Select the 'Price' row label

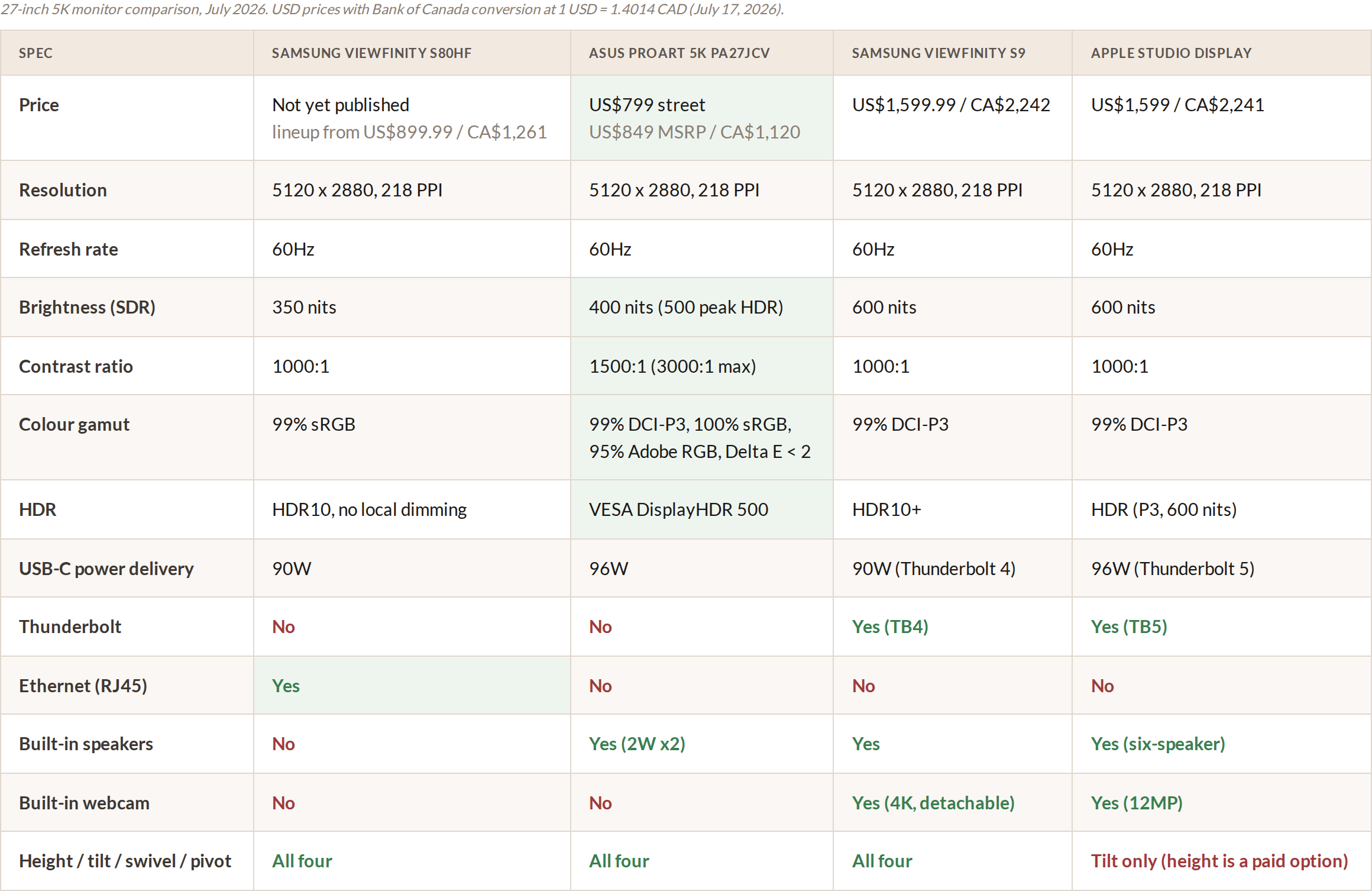click(39, 105)
